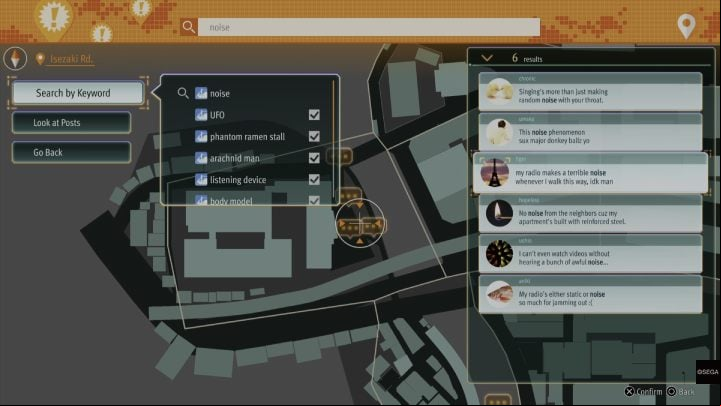
Task: Click the avatar on the "noise phenomenon" post
Action: (499, 132)
